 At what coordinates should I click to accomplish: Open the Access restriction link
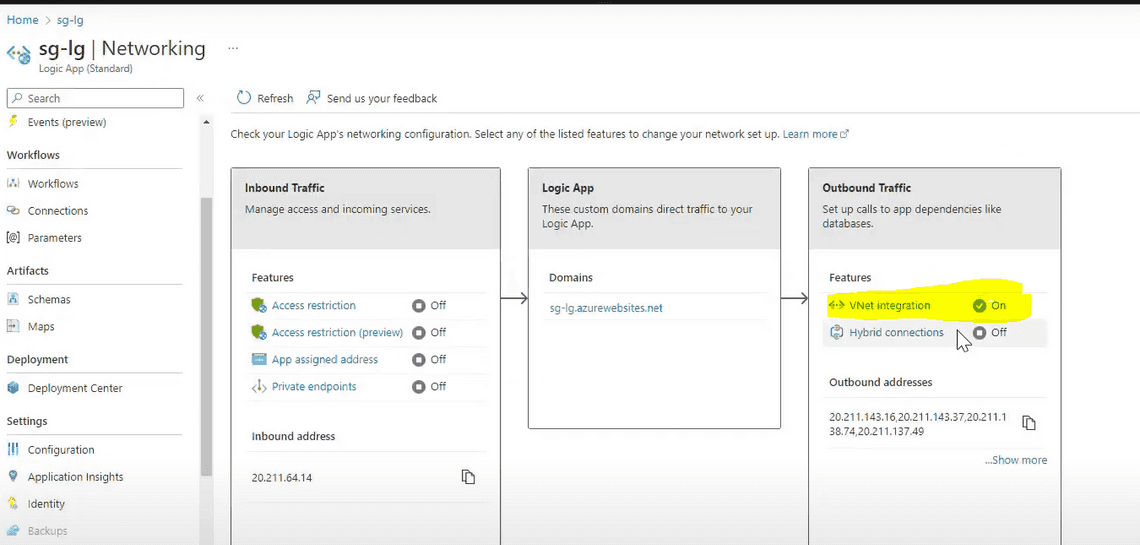pos(314,305)
